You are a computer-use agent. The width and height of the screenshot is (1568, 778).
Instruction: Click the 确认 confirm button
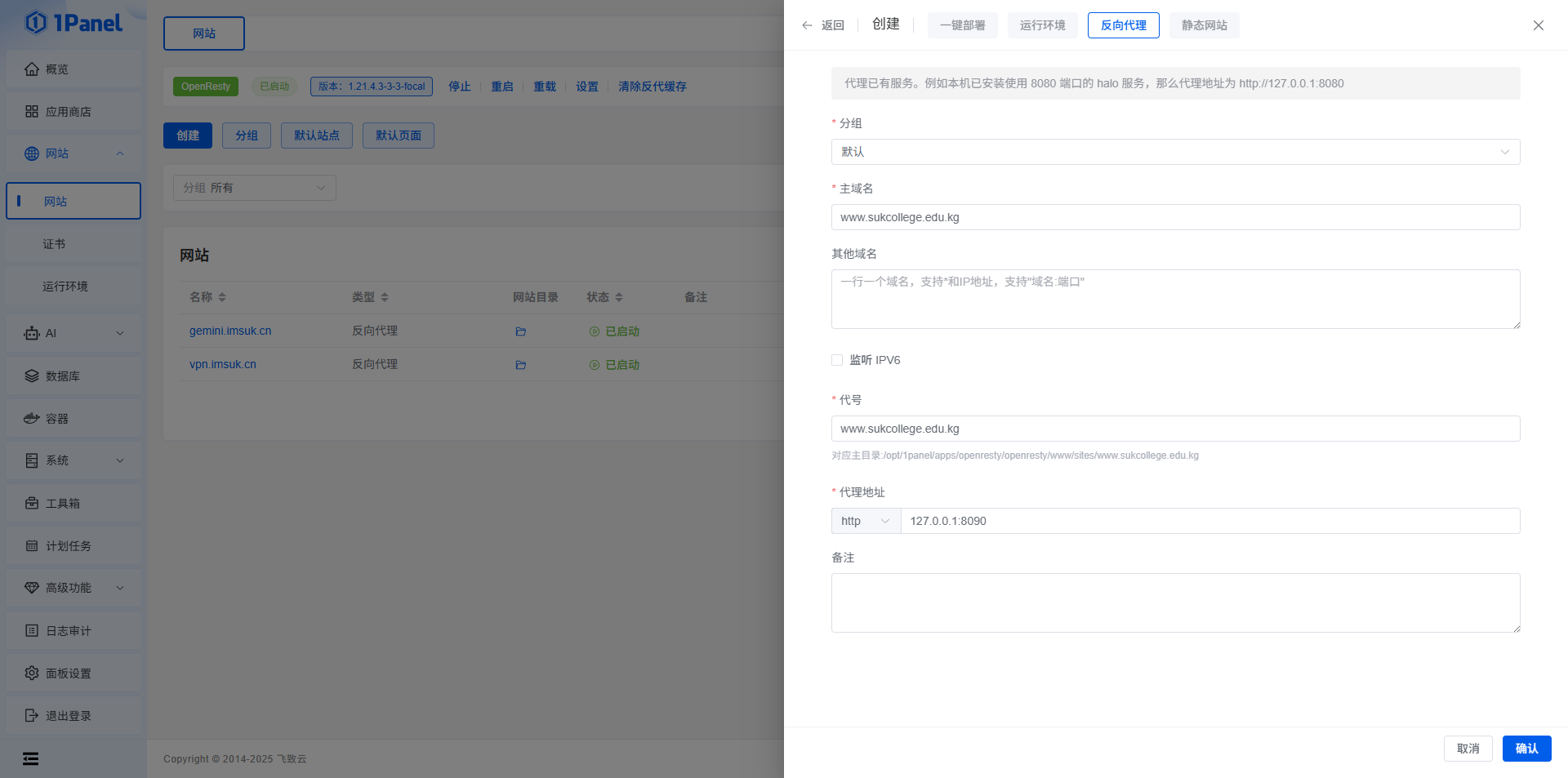click(1526, 749)
